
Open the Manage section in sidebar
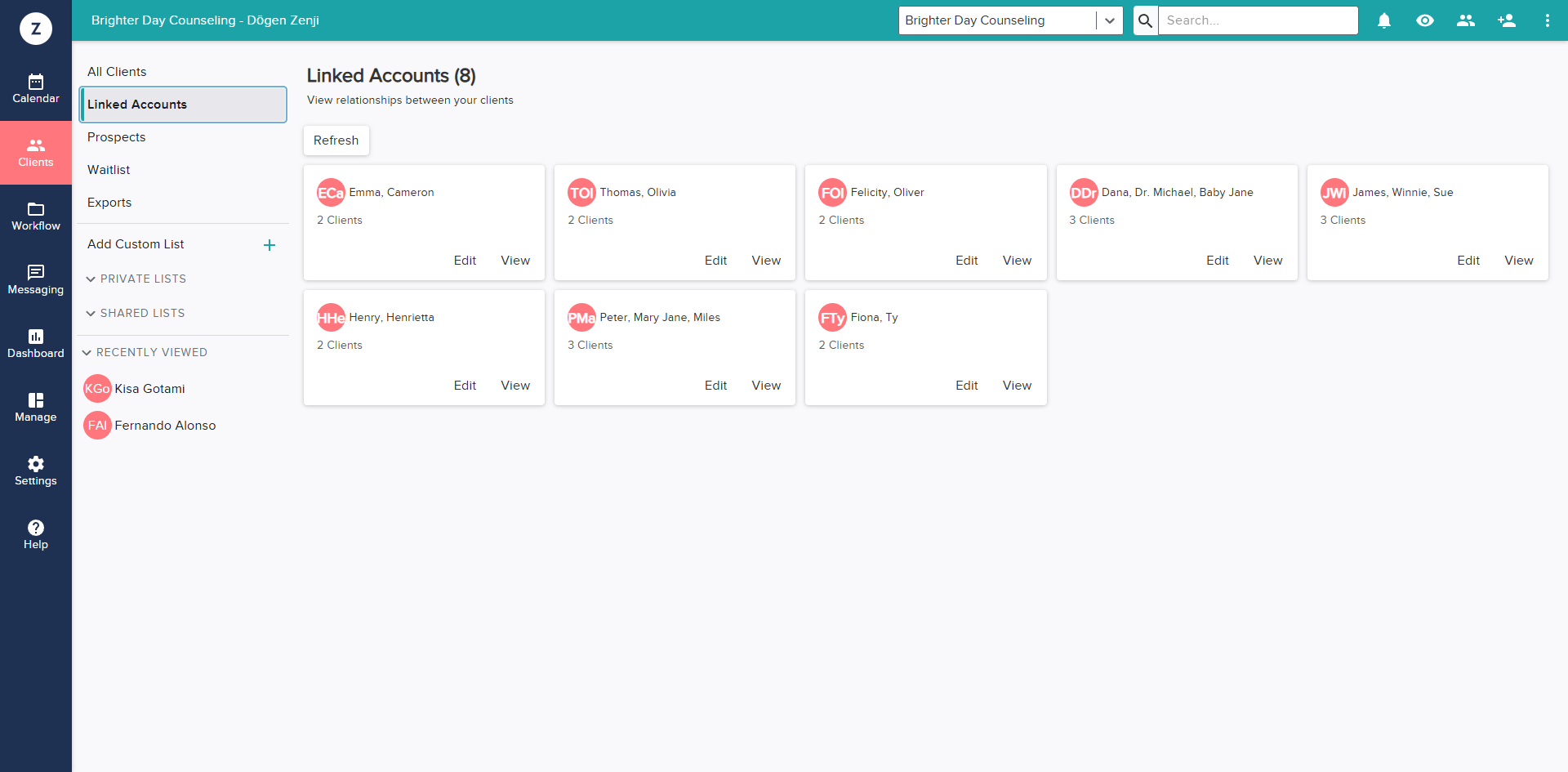(36, 408)
